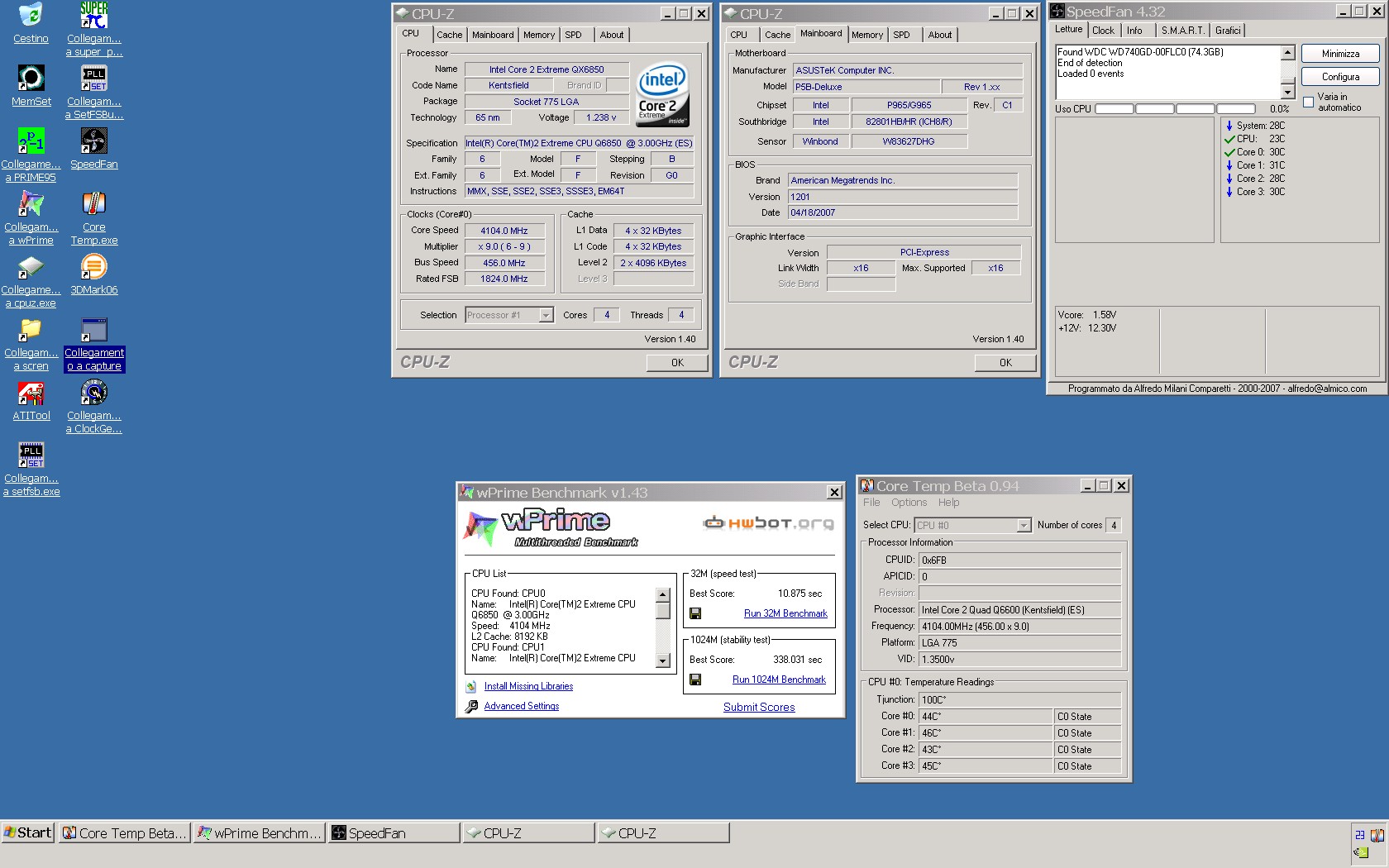Switch to SpeedFan on the taskbar
The width and height of the screenshot is (1389, 868).
click(x=394, y=832)
